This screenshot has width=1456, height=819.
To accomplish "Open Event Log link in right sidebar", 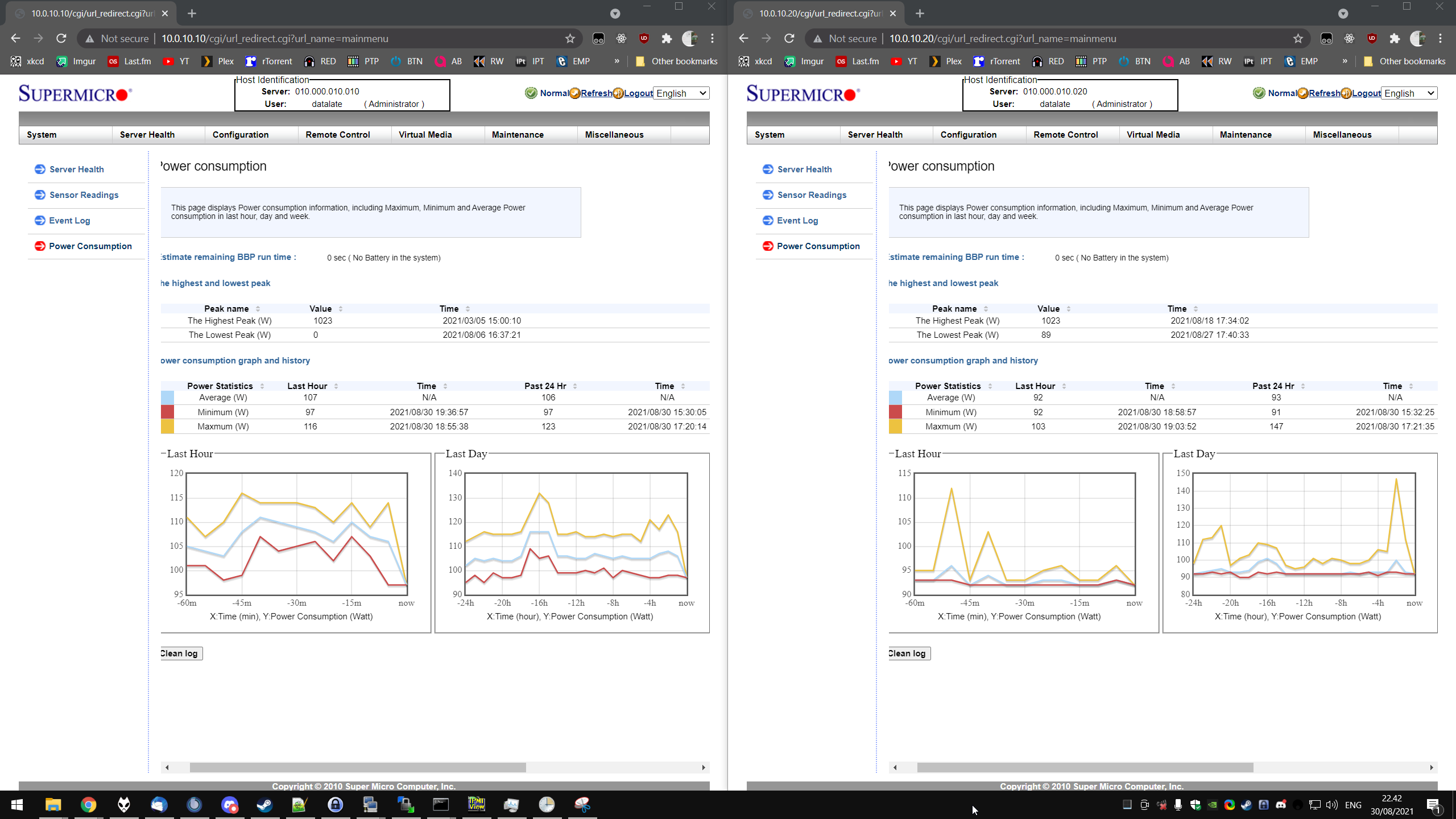I will tap(797, 221).
